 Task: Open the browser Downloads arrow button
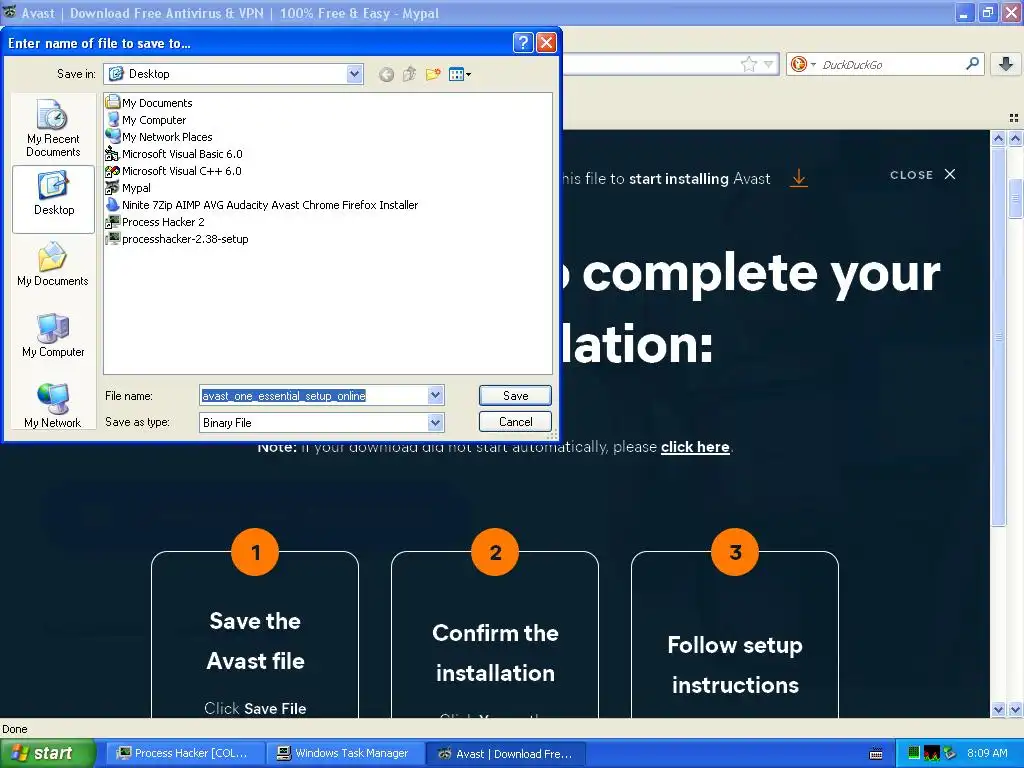pyautogui.click(x=1006, y=63)
